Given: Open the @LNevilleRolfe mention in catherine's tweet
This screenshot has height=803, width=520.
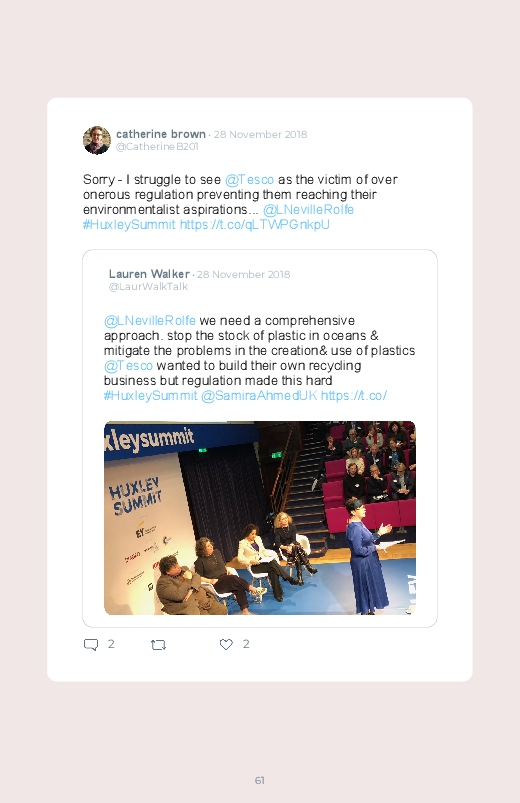Looking at the screenshot, I should coord(308,209).
